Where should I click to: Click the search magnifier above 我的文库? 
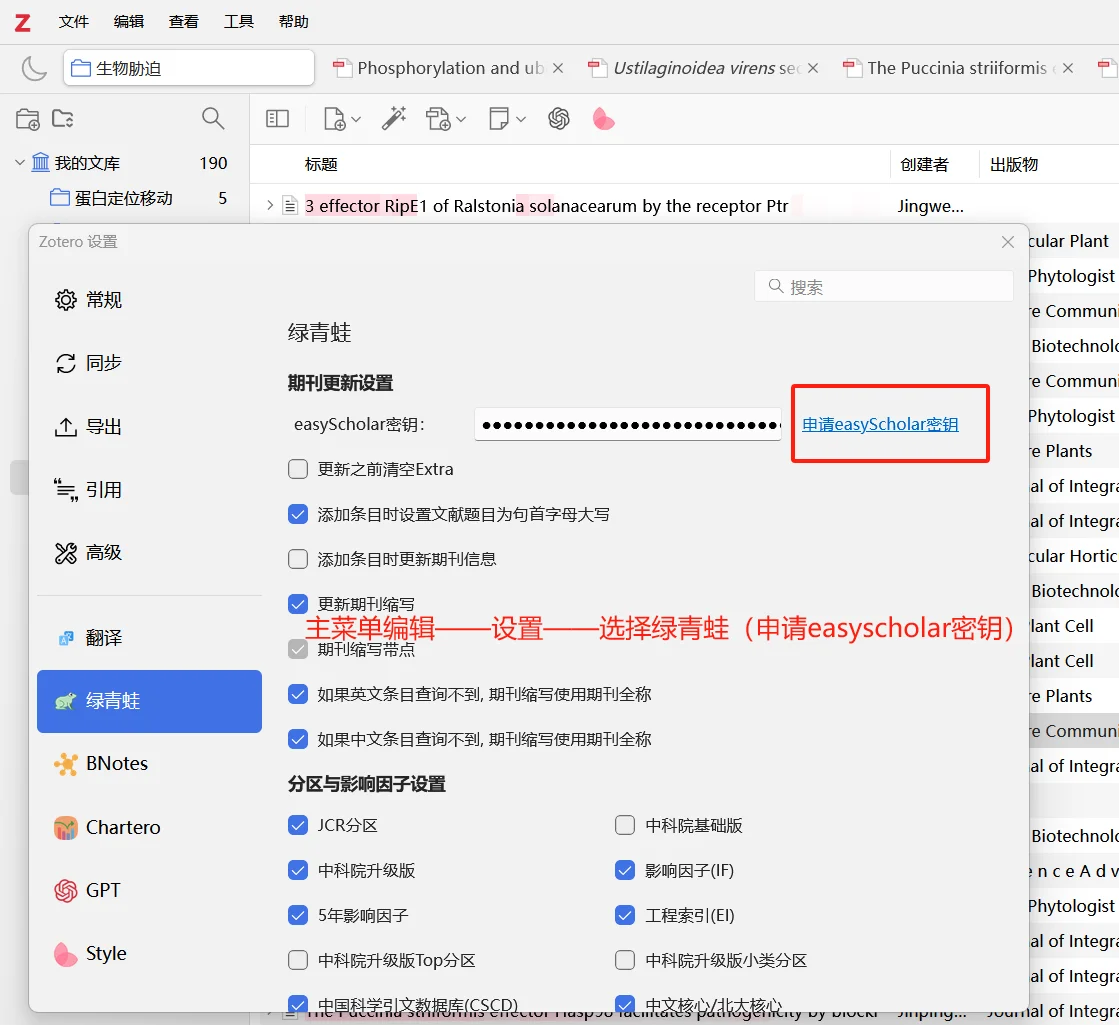click(x=212, y=117)
